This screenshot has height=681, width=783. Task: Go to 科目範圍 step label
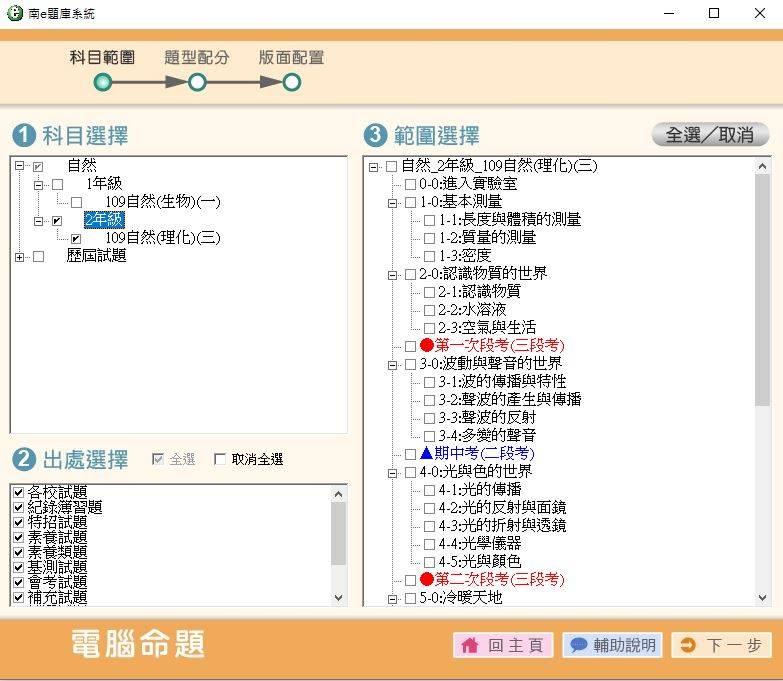(x=102, y=57)
